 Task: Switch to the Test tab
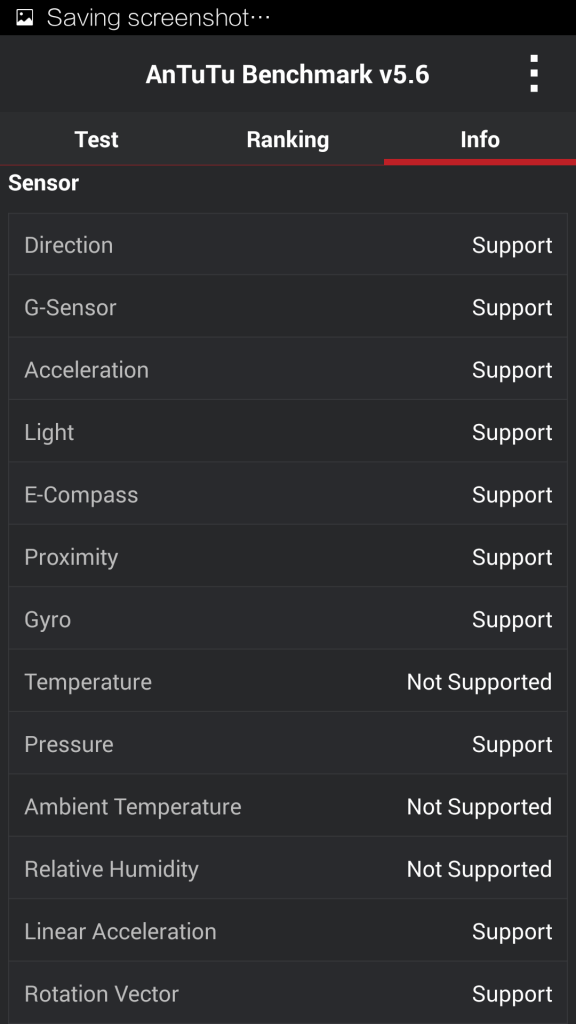coord(96,139)
